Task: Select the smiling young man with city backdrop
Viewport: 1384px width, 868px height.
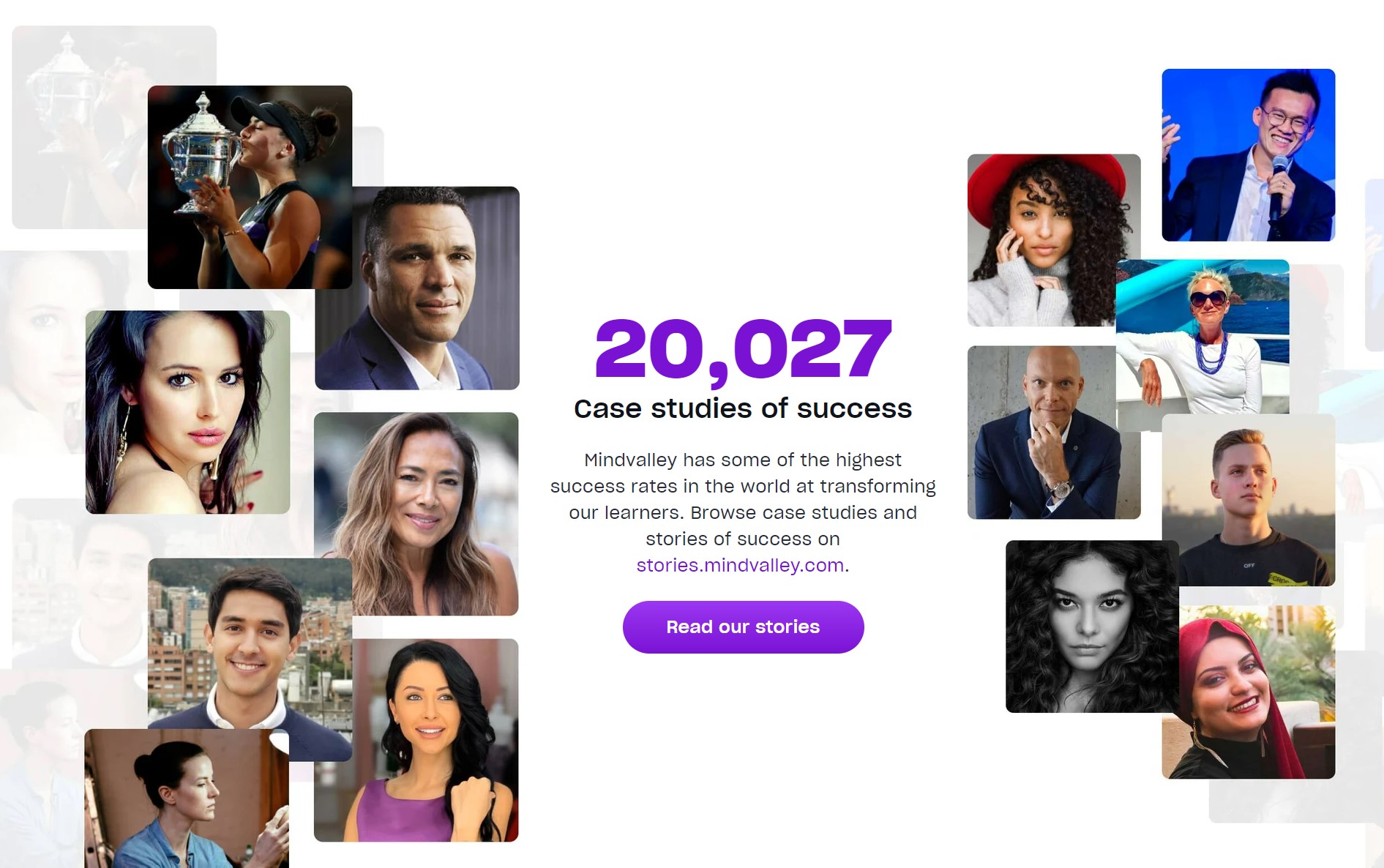Action: [249, 644]
